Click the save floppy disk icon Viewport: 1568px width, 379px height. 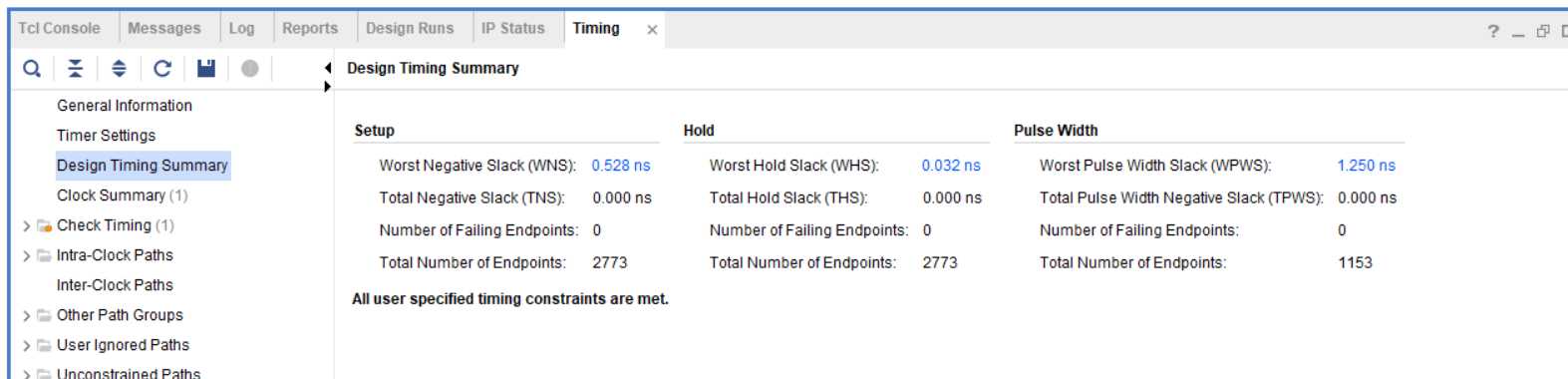[x=206, y=68]
